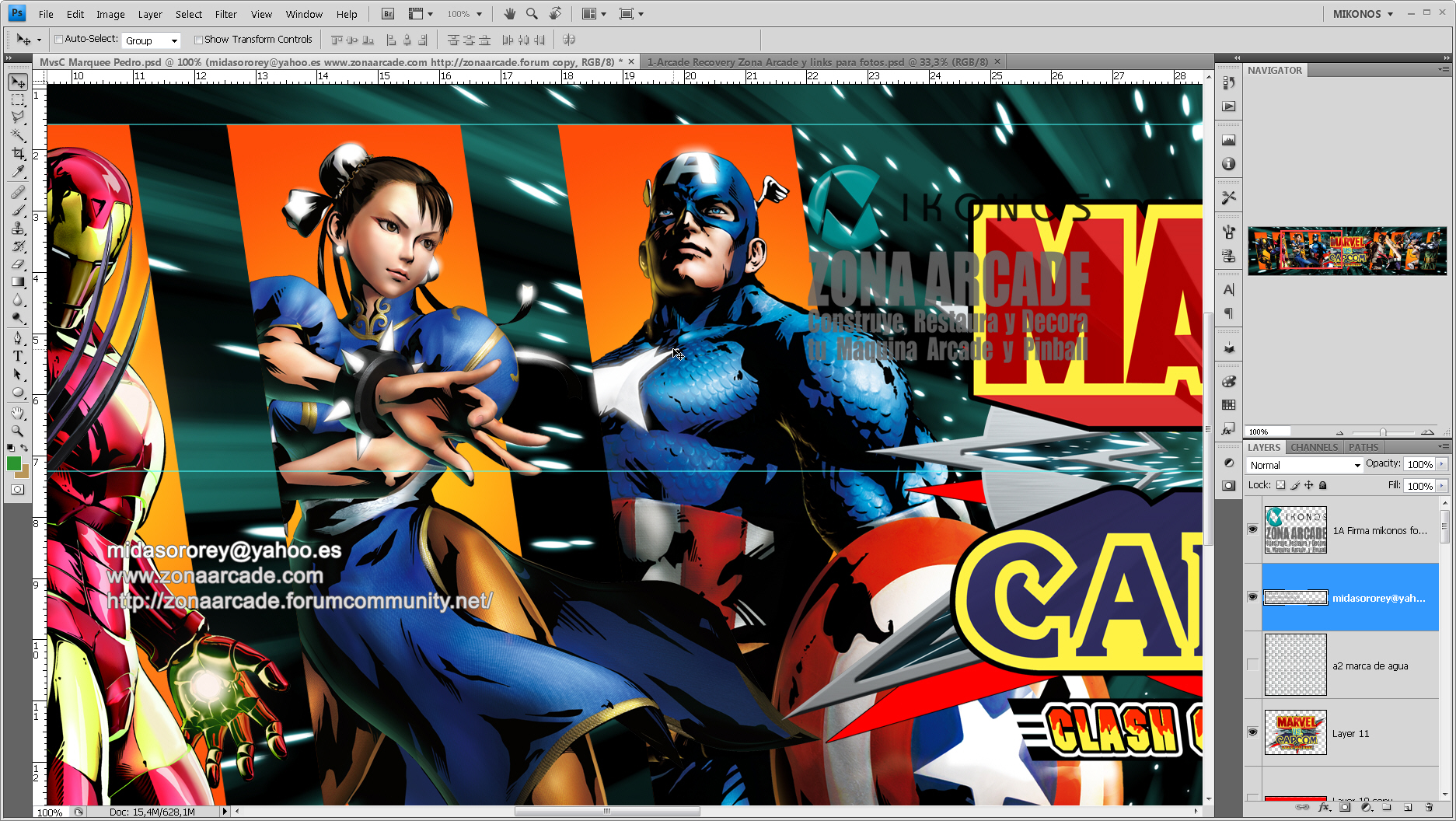Click the Link layers button
Viewport: 1456px width, 821px height.
click(x=1301, y=808)
